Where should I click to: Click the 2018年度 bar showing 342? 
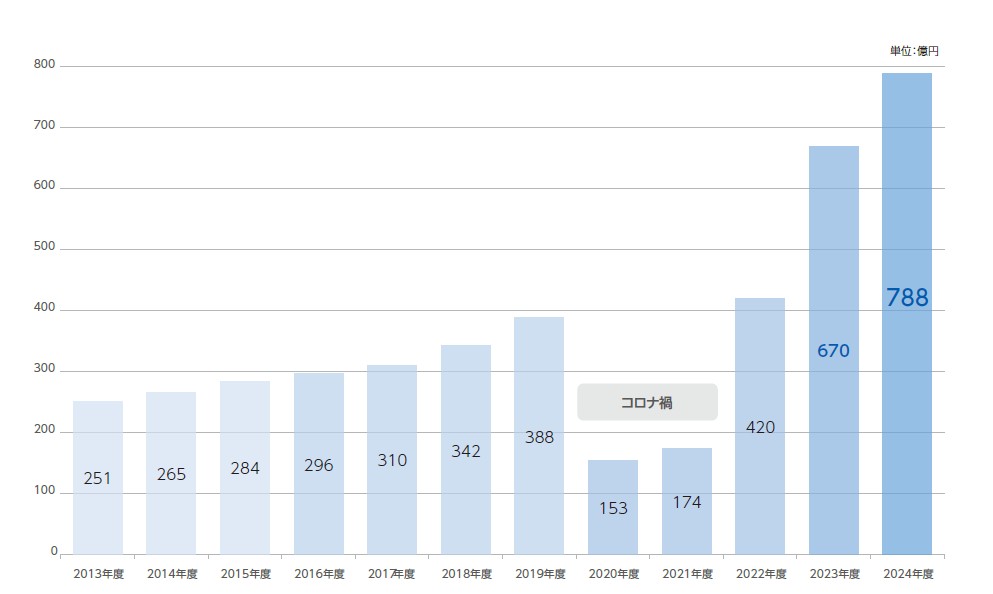click(465, 450)
